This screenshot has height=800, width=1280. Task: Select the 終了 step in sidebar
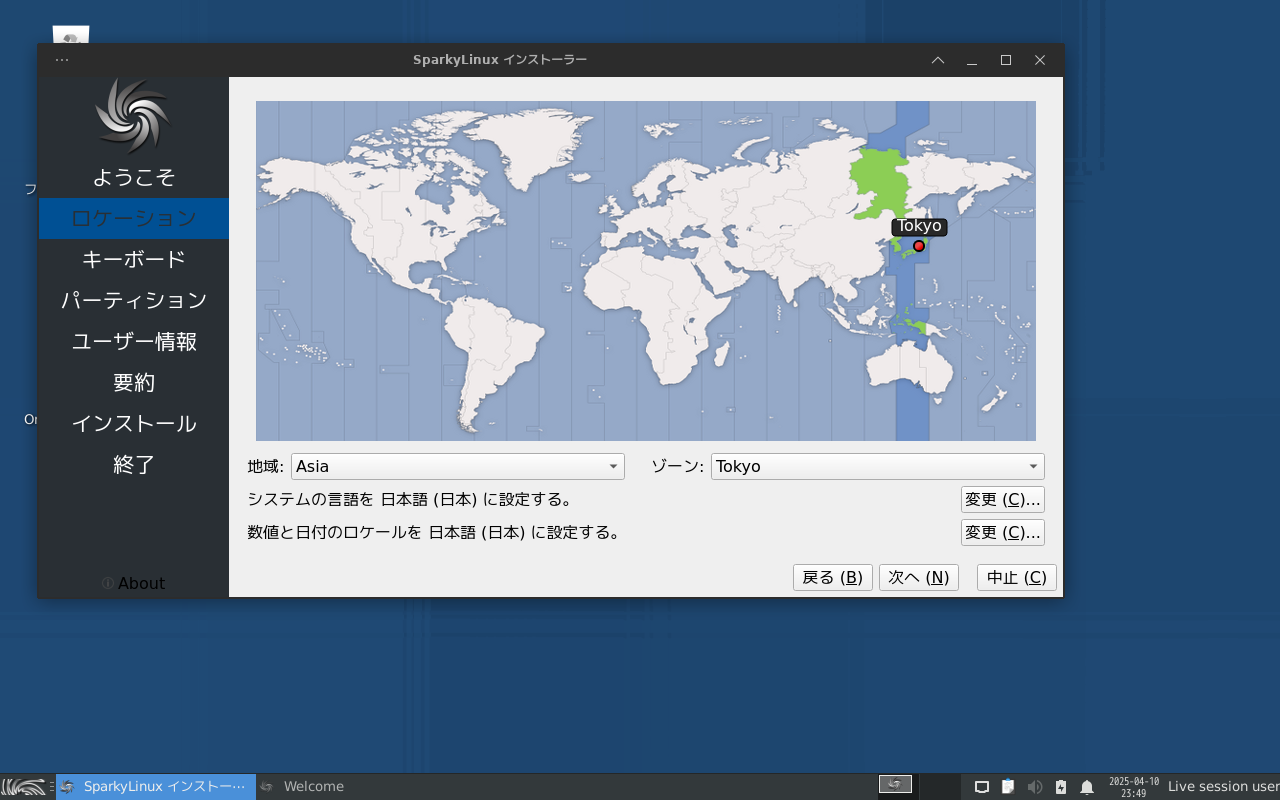click(134, 464)
